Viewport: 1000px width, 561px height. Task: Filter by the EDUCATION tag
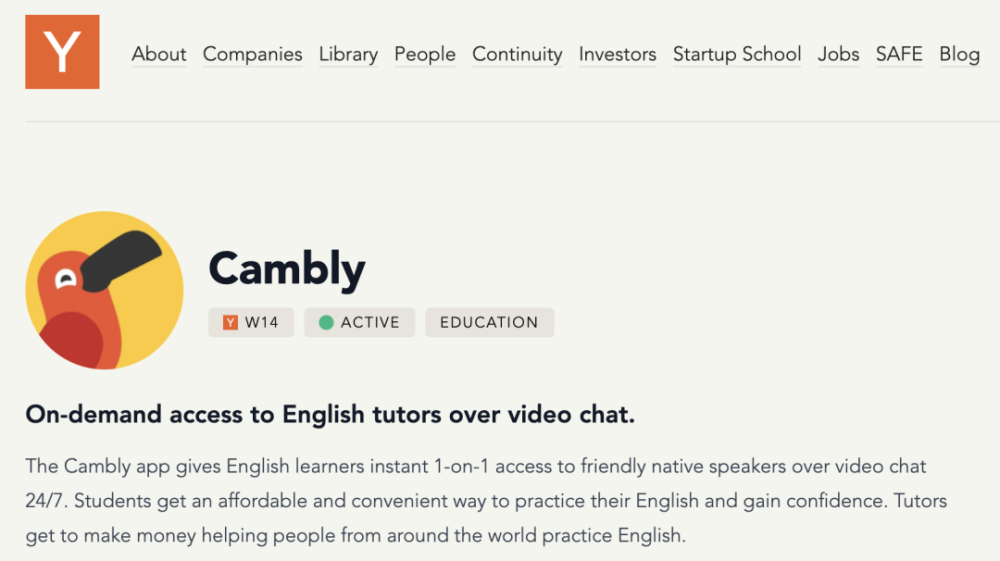pos(490,323)
